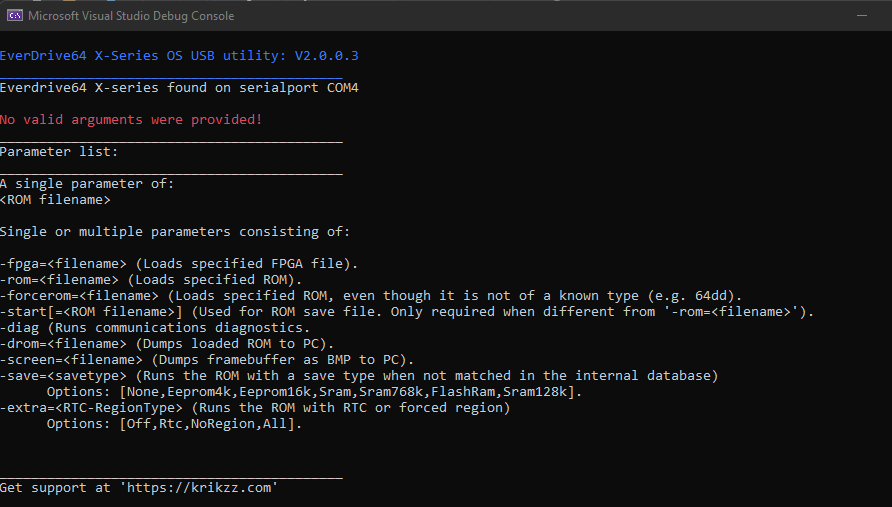Click the '<ROM filename>' line
Image resolution: width=892 pixels, height=507 pixels.
55,200
